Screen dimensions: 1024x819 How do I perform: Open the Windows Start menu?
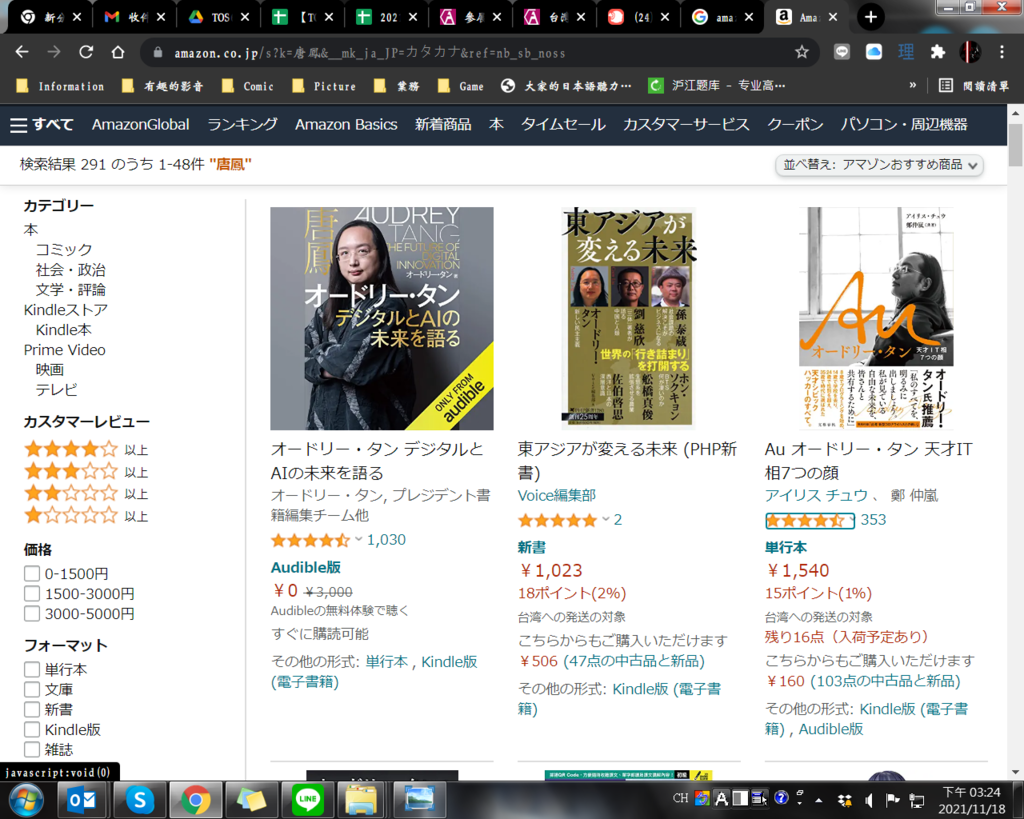pyautogui.click(x=26, y=799)
